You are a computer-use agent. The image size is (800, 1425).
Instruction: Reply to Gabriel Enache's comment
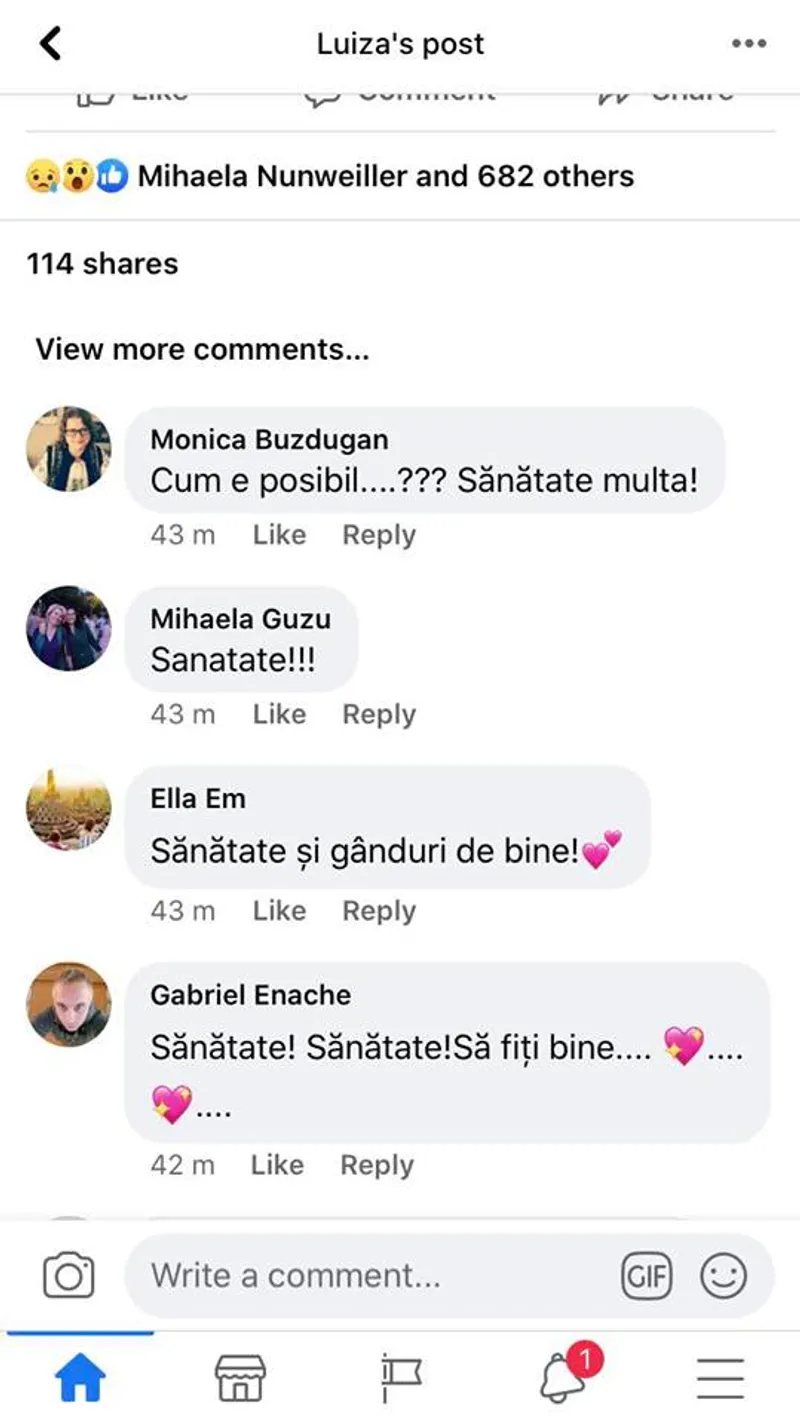(377, 1165)
